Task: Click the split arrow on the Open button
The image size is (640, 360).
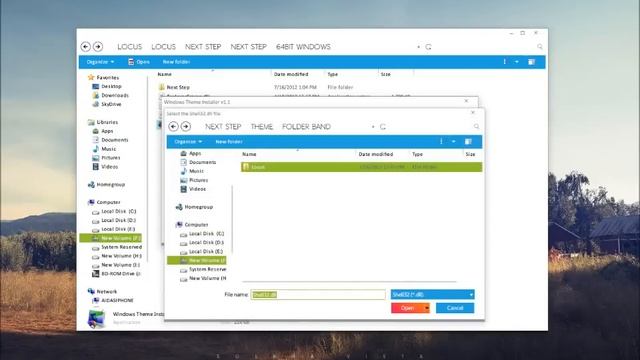Action: (x=427, y=308)
